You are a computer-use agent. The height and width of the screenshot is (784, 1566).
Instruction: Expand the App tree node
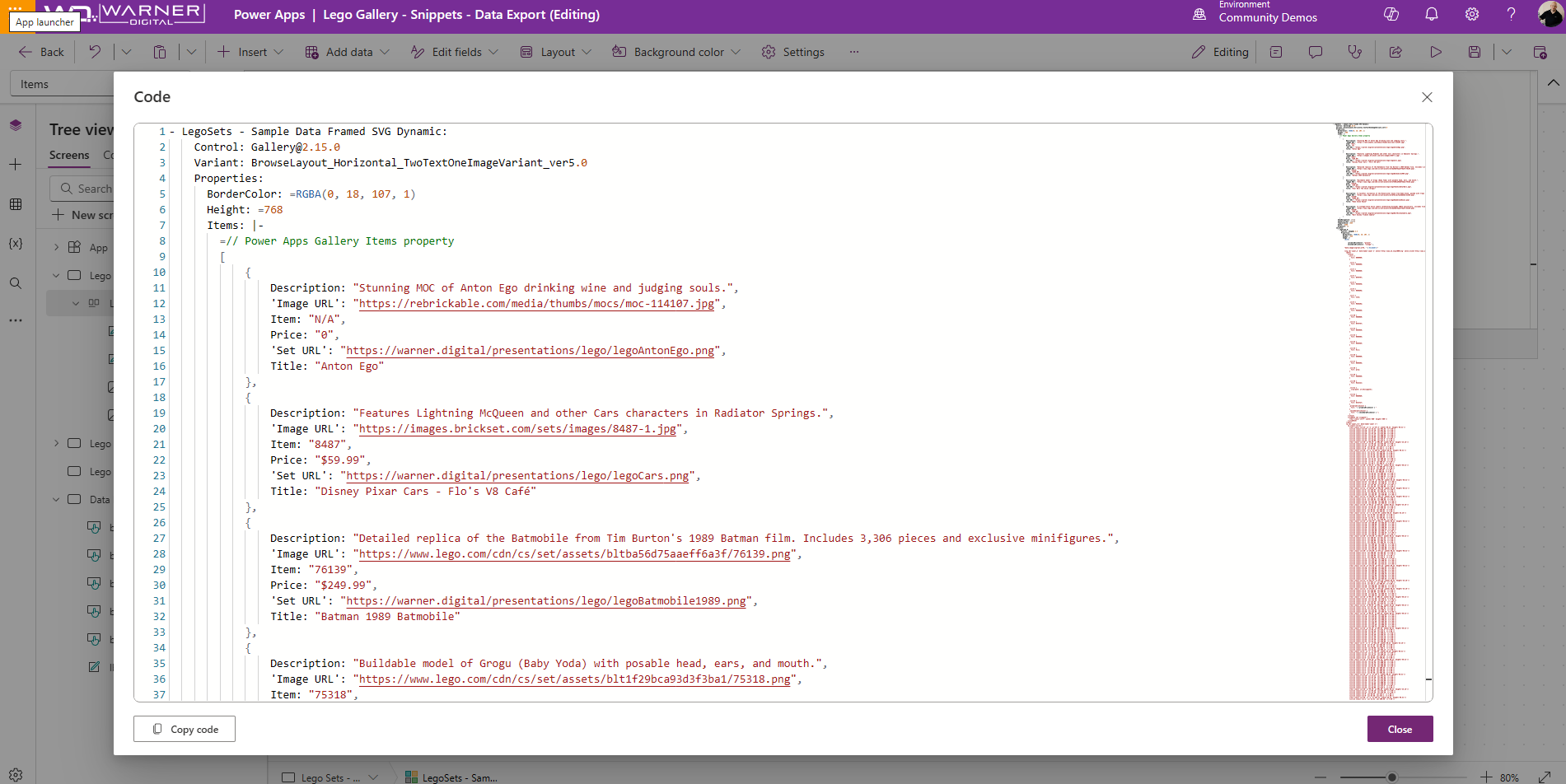[x=56, y=247]
